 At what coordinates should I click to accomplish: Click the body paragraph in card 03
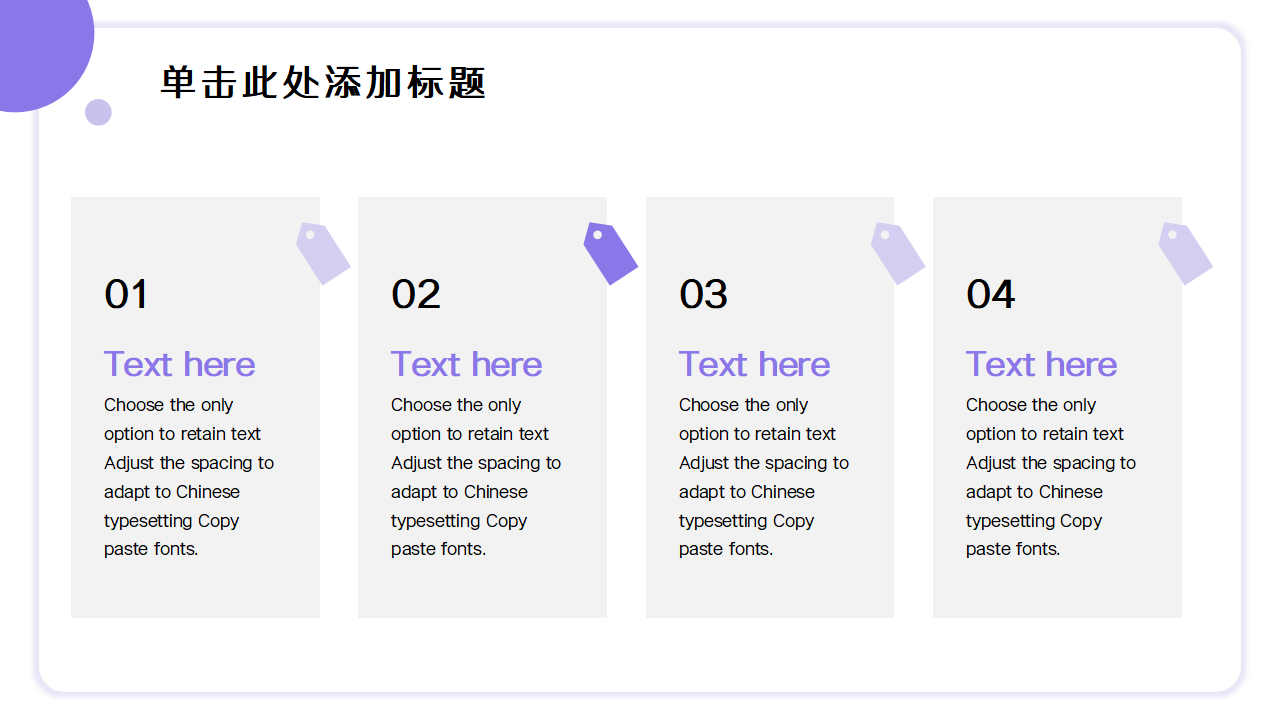tap(763, 477)
